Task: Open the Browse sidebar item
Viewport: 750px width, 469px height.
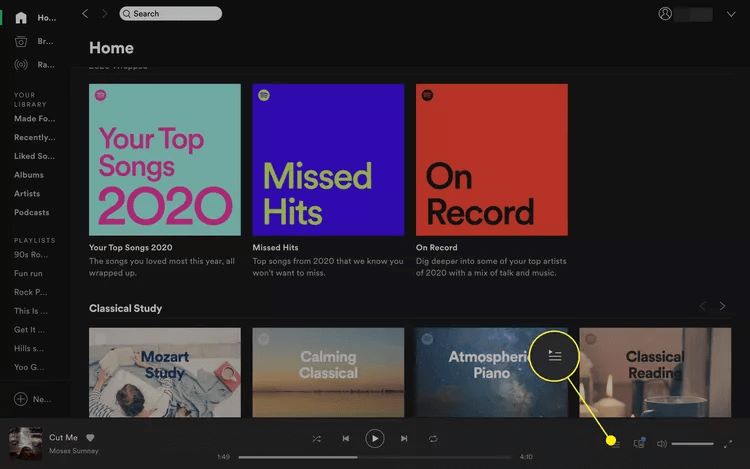Action: tap(35, 42)
